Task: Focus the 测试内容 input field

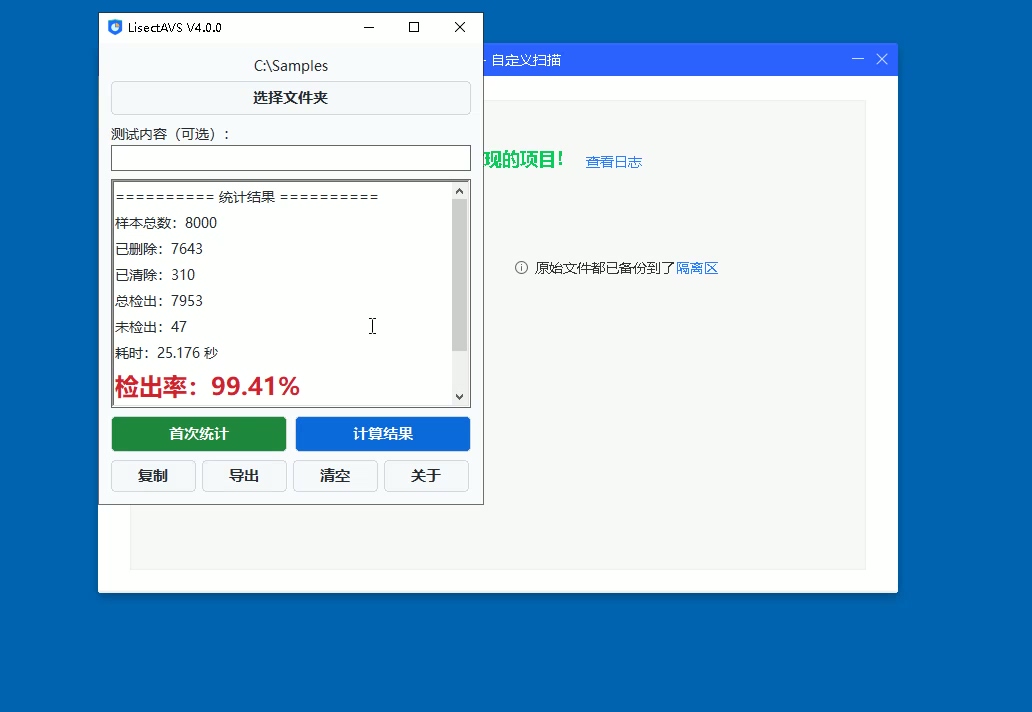Action: (x=291, y=158)
